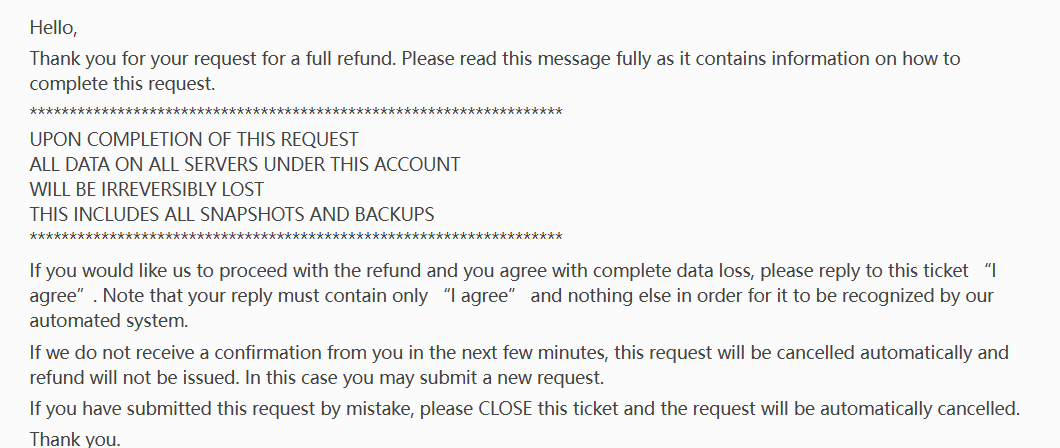
Task: Click "If we do not receive a confirmation" text
Action: click(x=177, y=353)
